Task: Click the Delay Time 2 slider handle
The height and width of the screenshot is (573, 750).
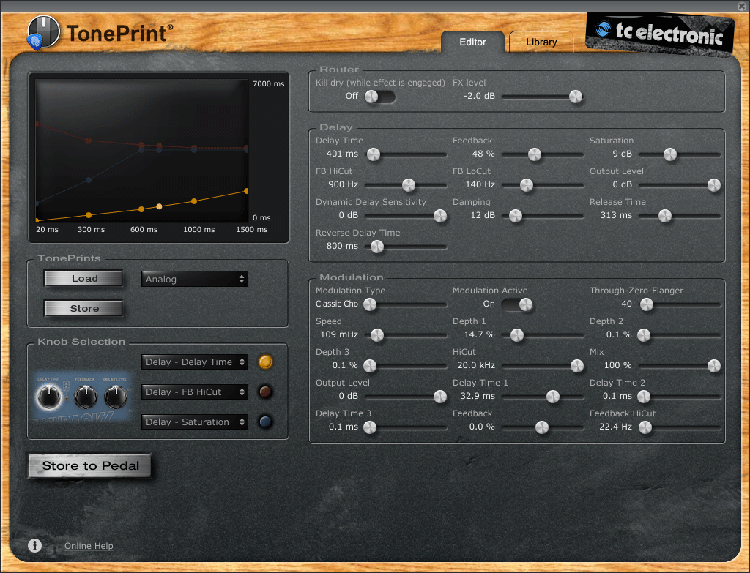Action: (643, 397)
